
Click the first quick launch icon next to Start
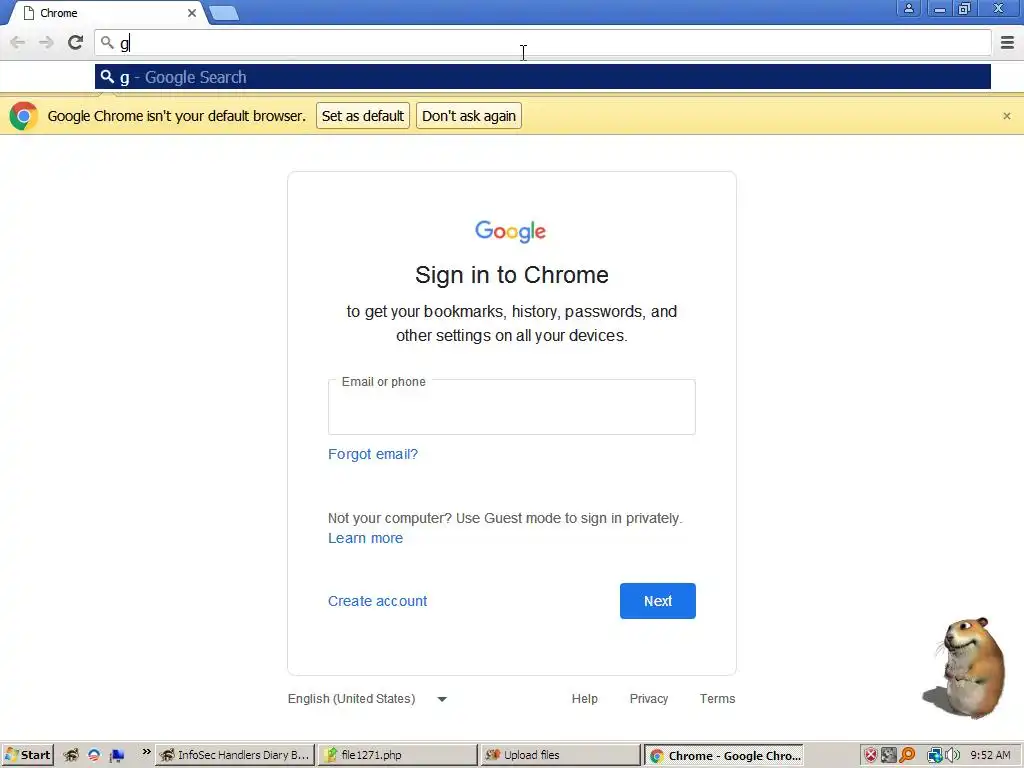click(x=71, y=756)
